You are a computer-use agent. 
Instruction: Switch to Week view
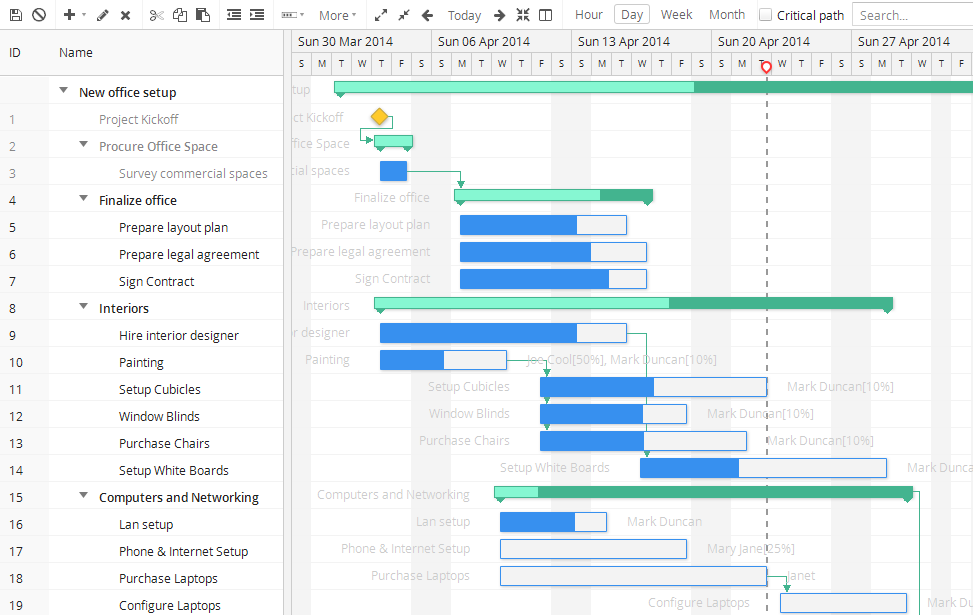tap(676, 14)
